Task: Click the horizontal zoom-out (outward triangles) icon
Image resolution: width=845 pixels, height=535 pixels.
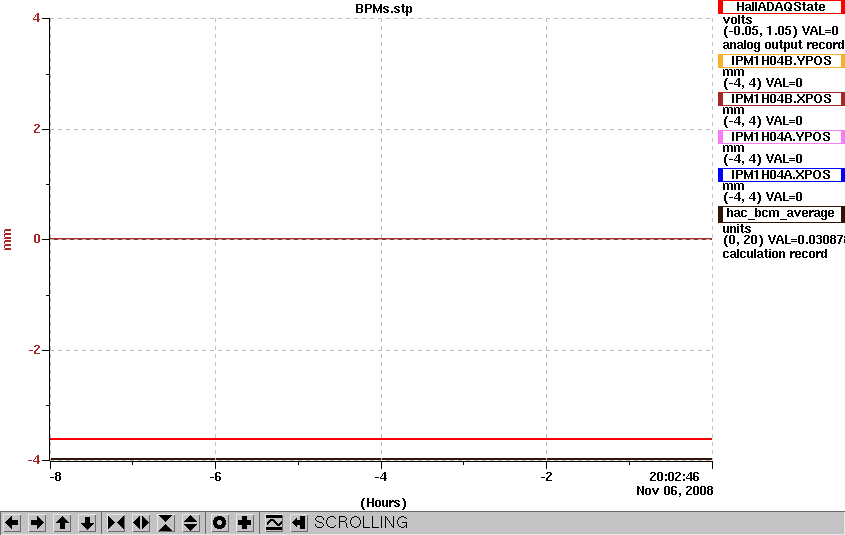Action: (x=141, y=523)
